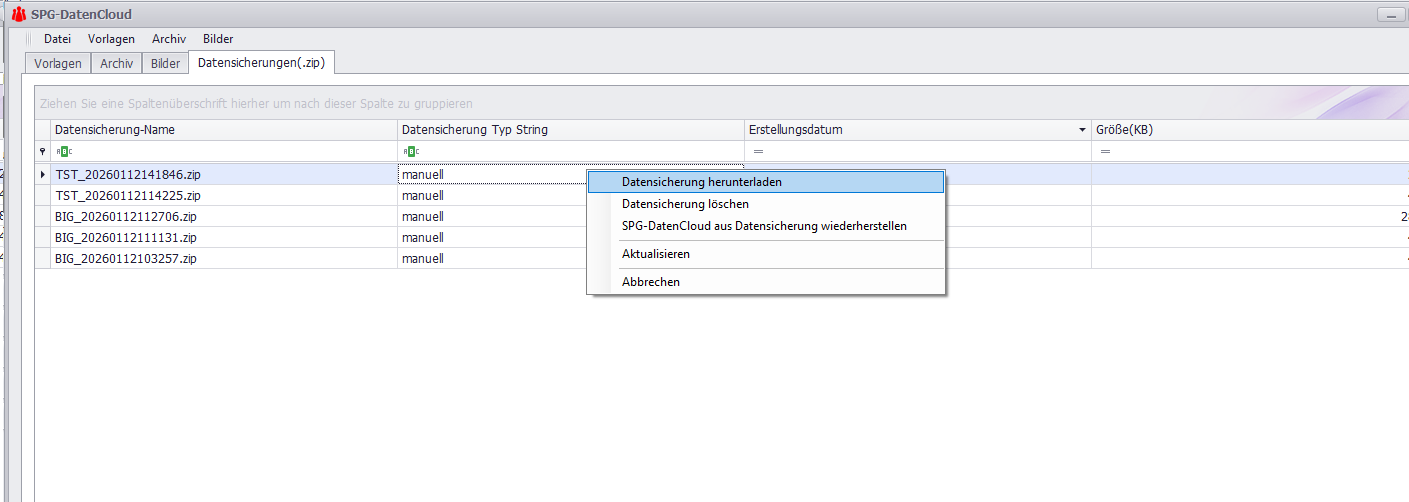Image resolution: width=1409 pixels, height=502 pixels.
Task: Click the menu bar drag handle grip
Action: coord(29,39)
